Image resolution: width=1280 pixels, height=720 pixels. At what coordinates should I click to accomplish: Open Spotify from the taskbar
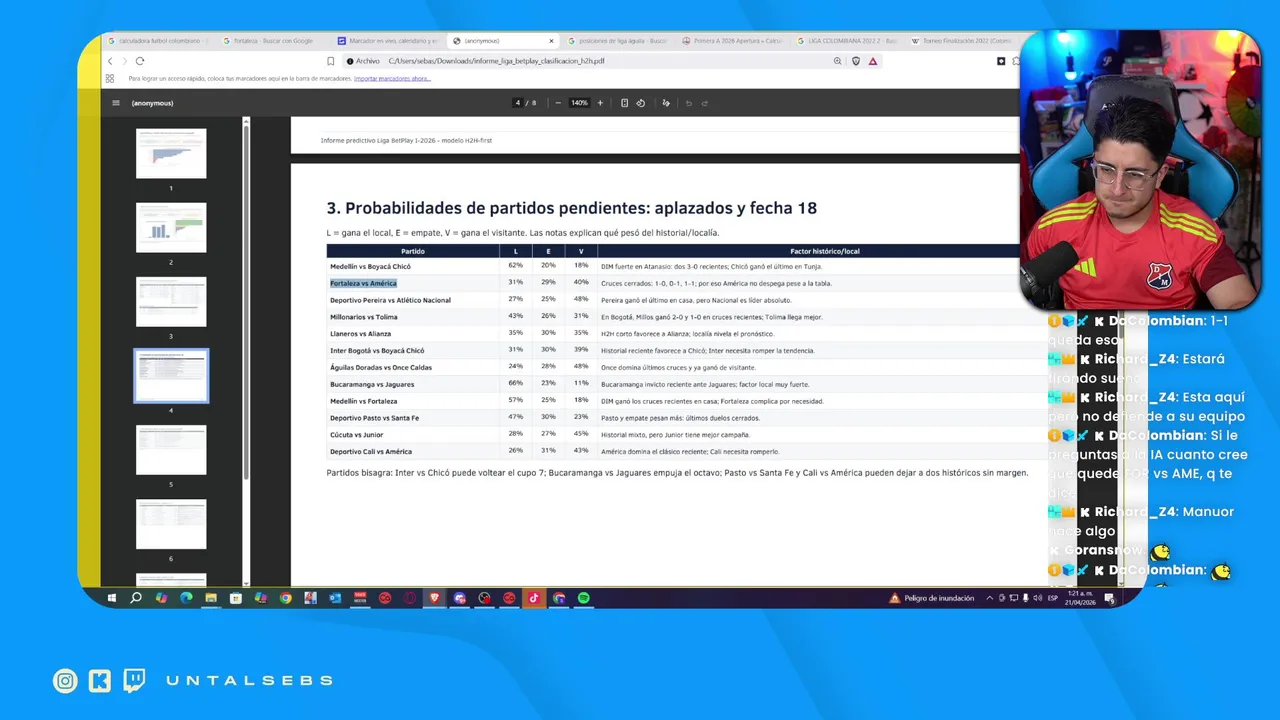coord(583,598)
